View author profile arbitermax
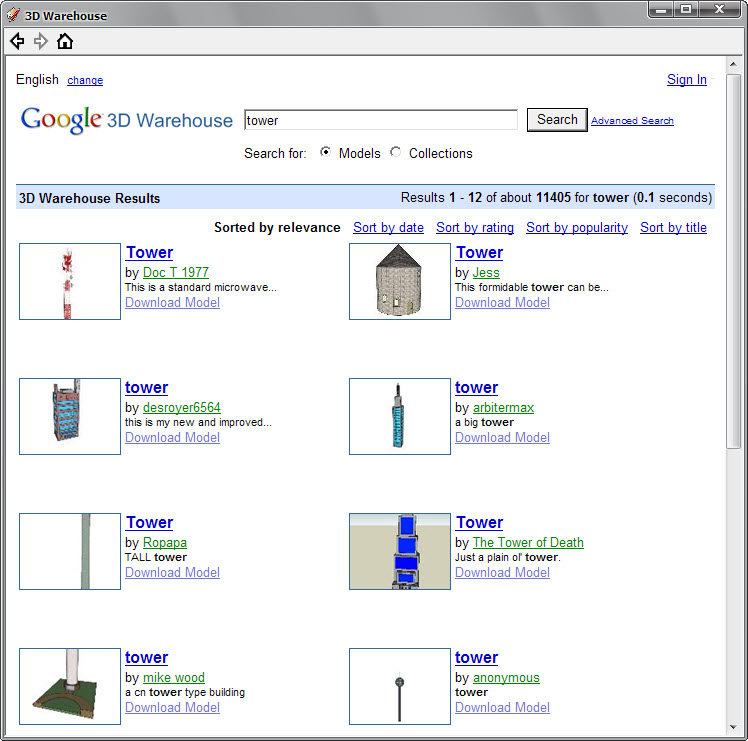 503,407
